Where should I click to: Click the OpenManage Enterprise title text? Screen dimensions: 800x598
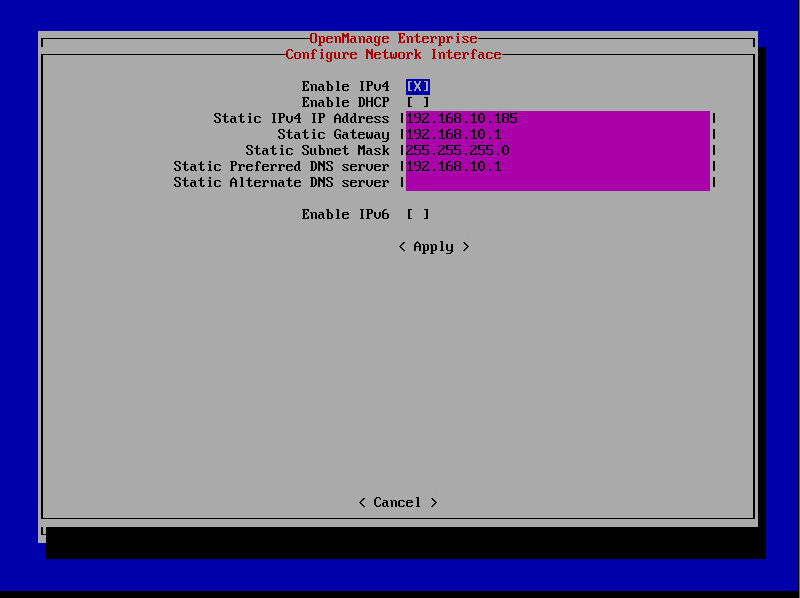393,38
